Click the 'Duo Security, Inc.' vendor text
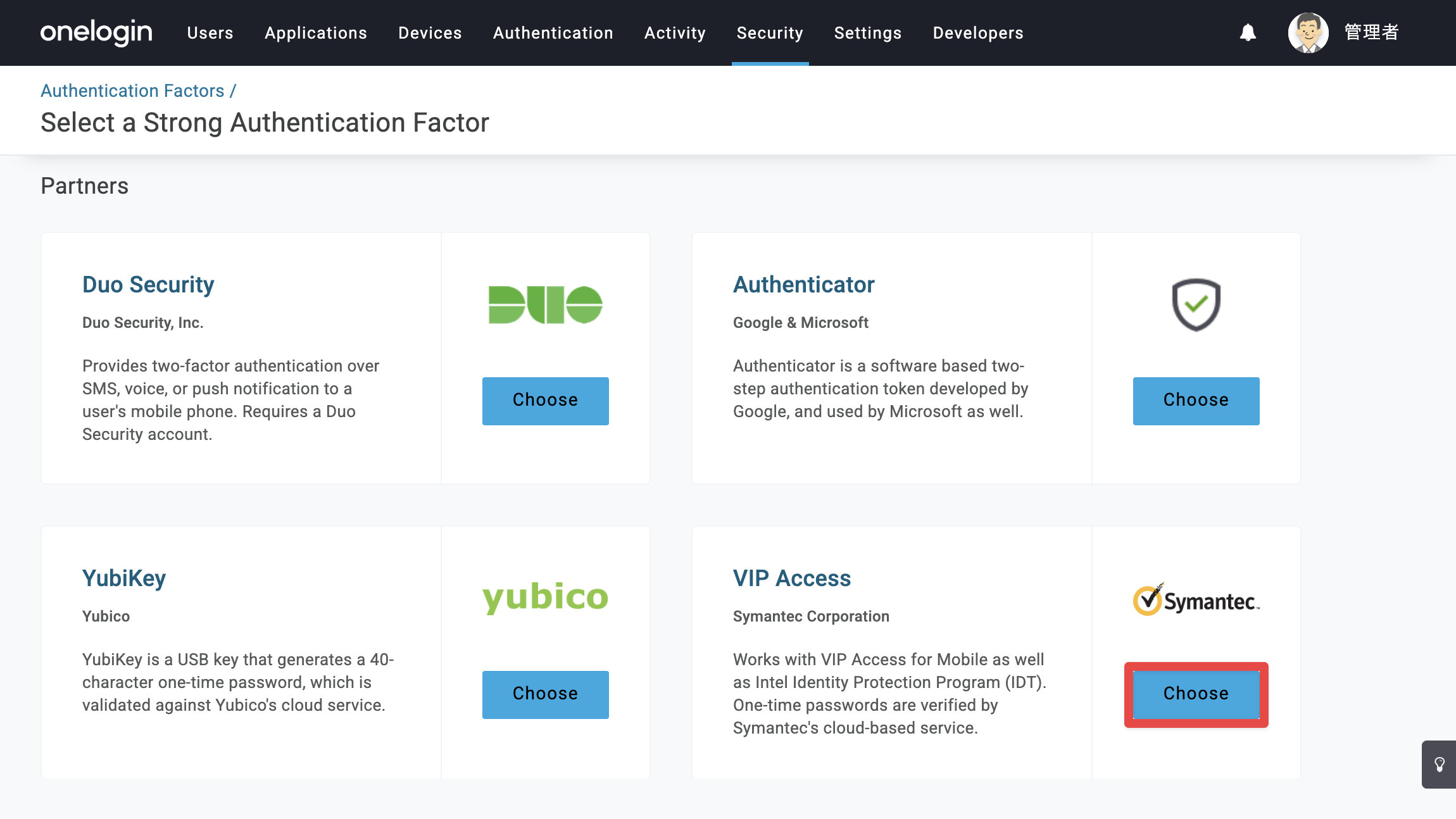Viewport: 1456px width, 819px height. pos(143,323)
